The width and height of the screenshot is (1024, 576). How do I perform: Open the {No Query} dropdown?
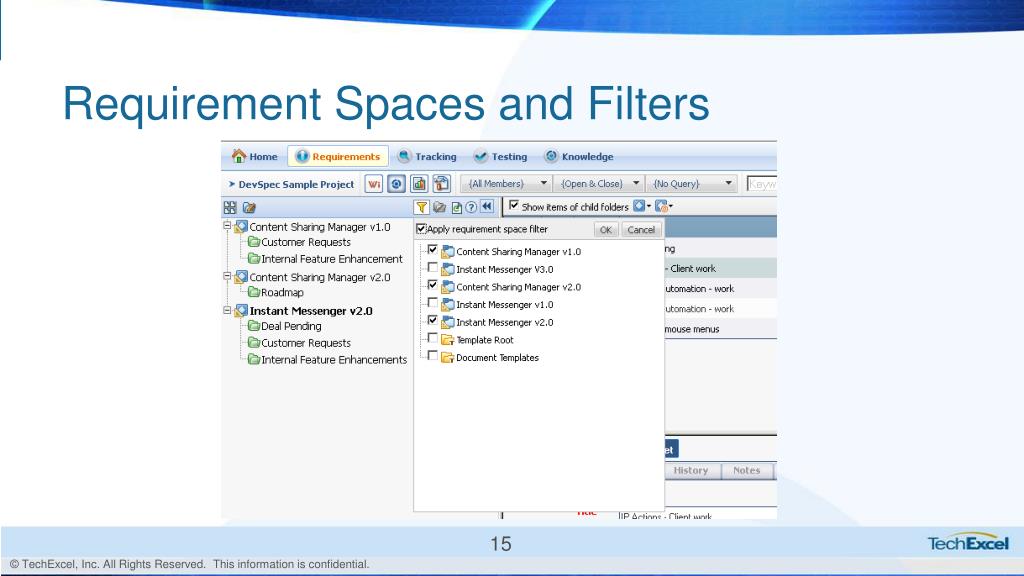tap(692, 184)
